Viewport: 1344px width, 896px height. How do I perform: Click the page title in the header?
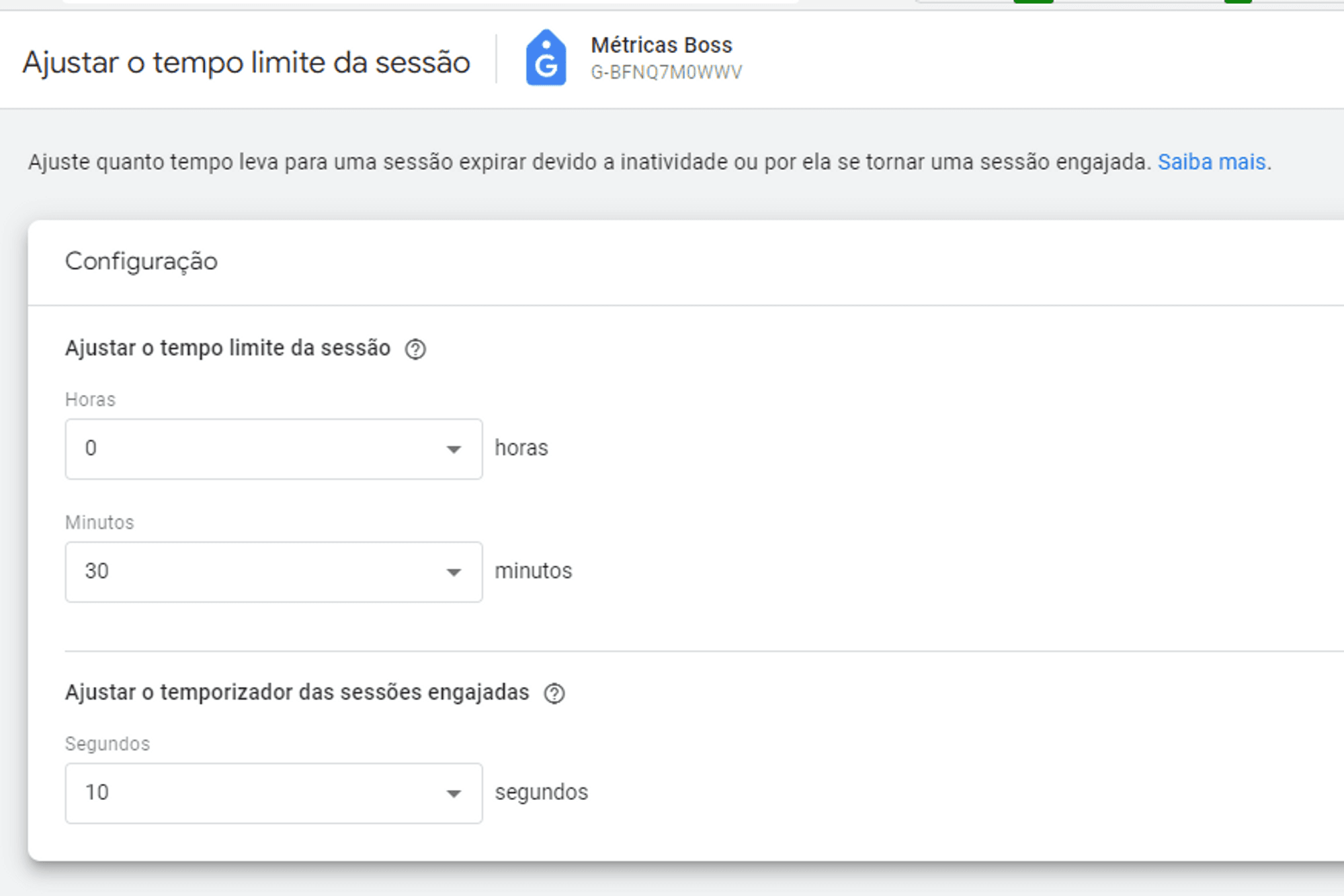(x=246, y=63)
